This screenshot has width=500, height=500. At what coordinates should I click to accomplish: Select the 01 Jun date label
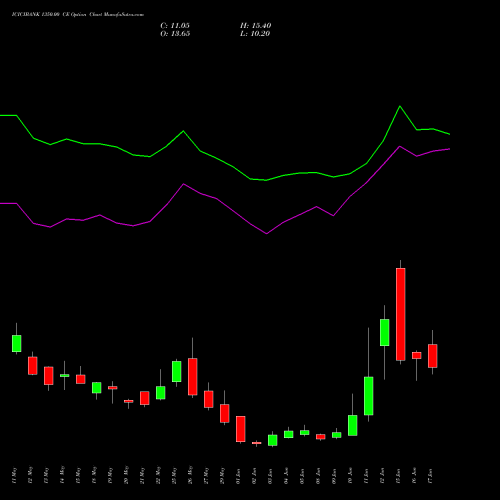pos(239,476)
